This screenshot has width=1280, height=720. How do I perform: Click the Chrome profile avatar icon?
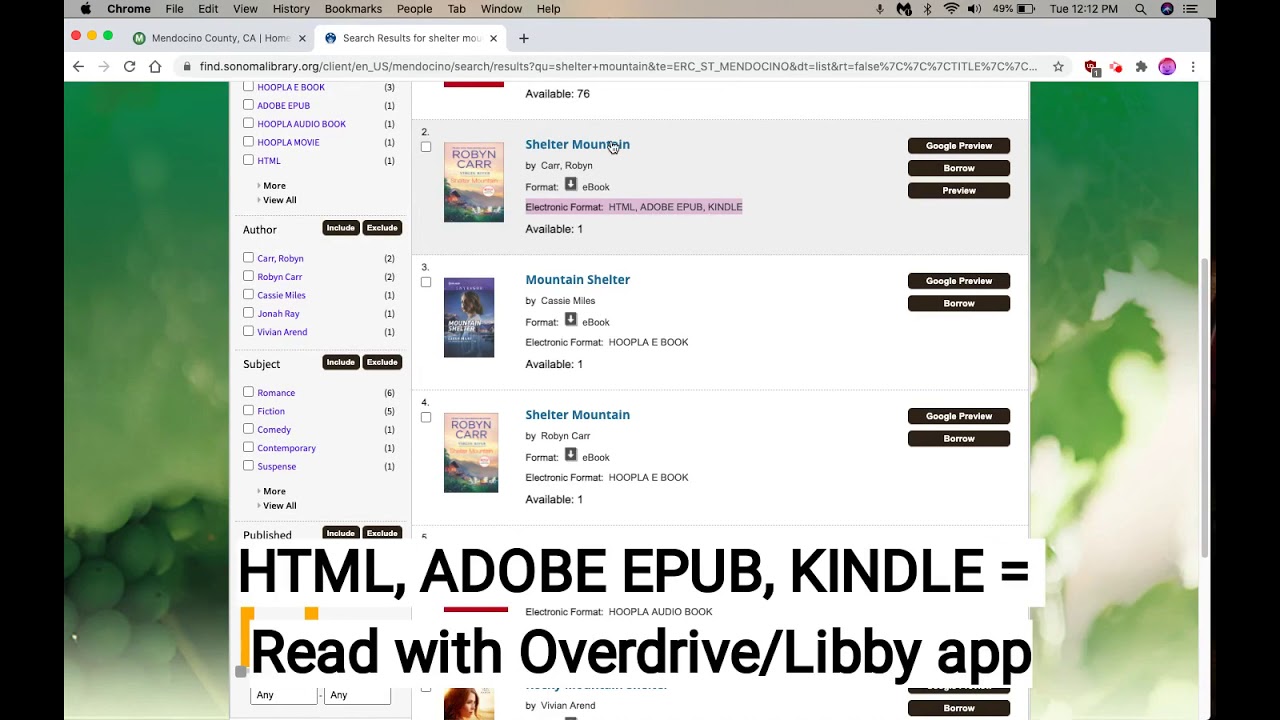[1167, 66]
